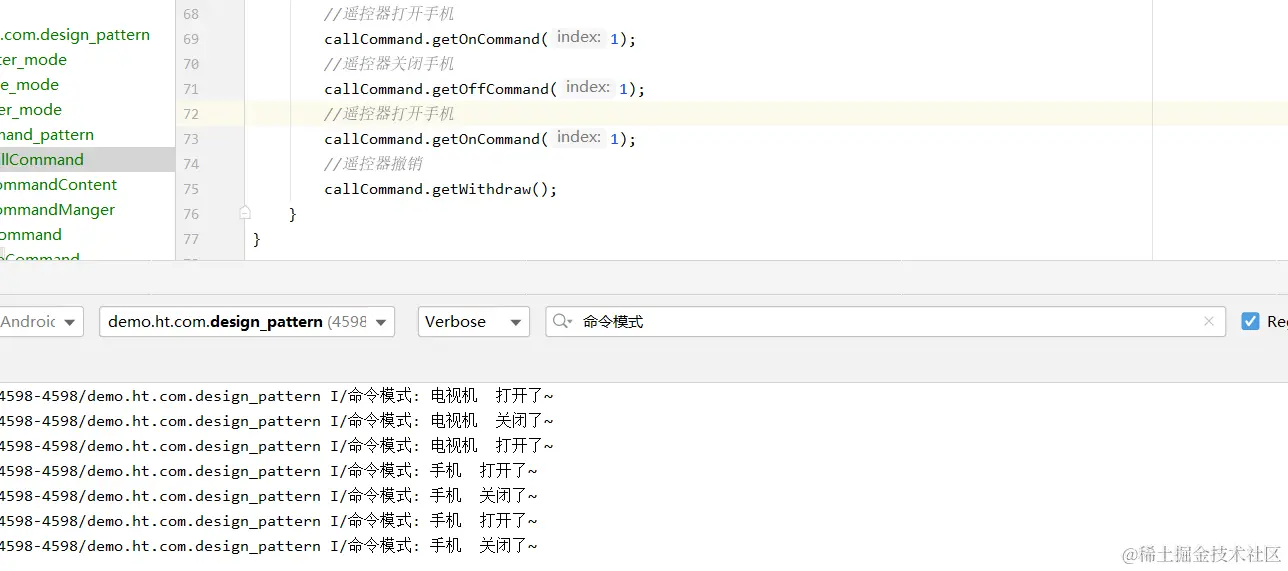Viewport: 1288px width, 571px height.
Task: Collapse the code fold marker at line 76
Action: tap(245, 213)
